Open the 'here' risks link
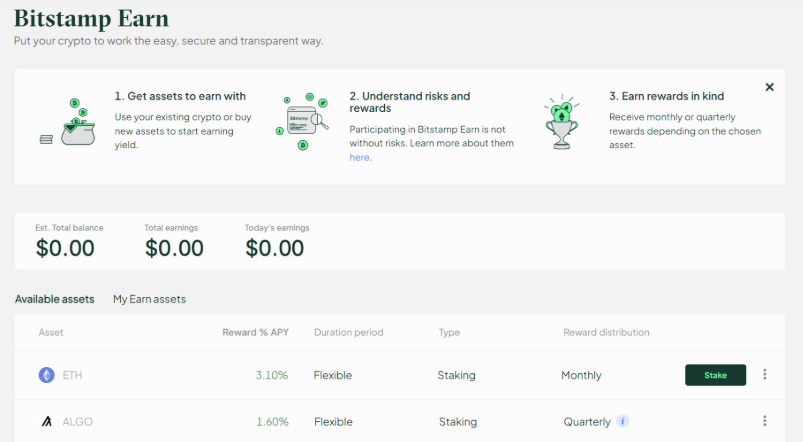Screen dimensions: 803x442 tap(360, 157)
